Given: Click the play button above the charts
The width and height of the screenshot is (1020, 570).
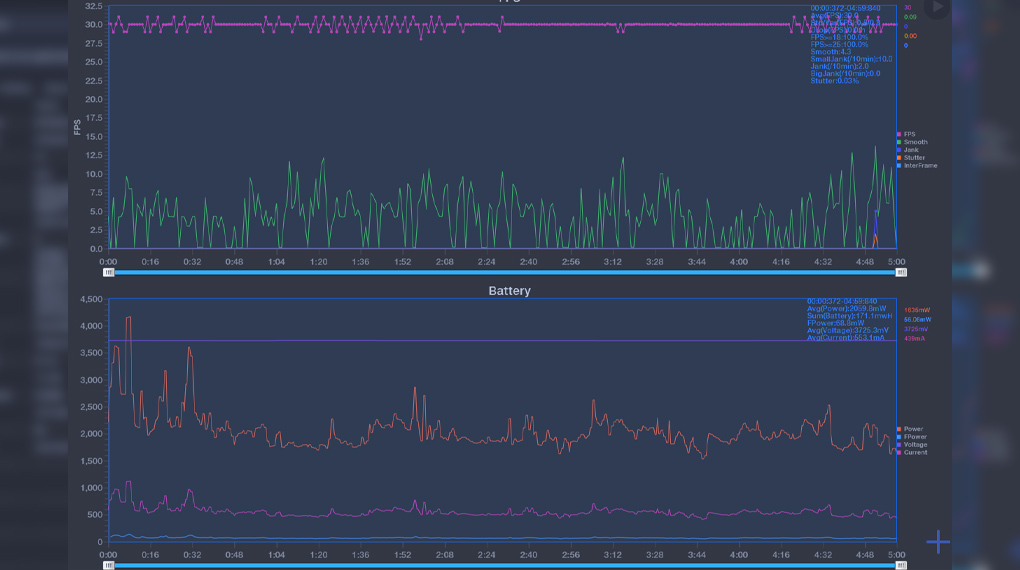Looking at the screenshot, I should coord(937,7).
